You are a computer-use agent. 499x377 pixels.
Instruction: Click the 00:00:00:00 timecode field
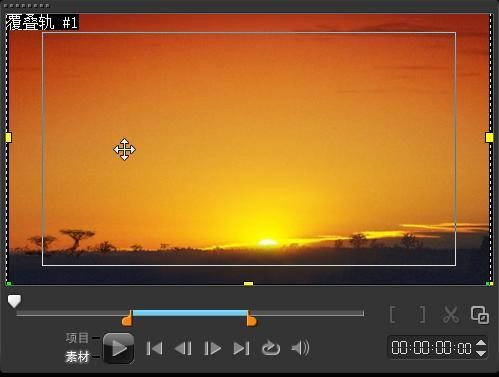[x=431, y=348]
